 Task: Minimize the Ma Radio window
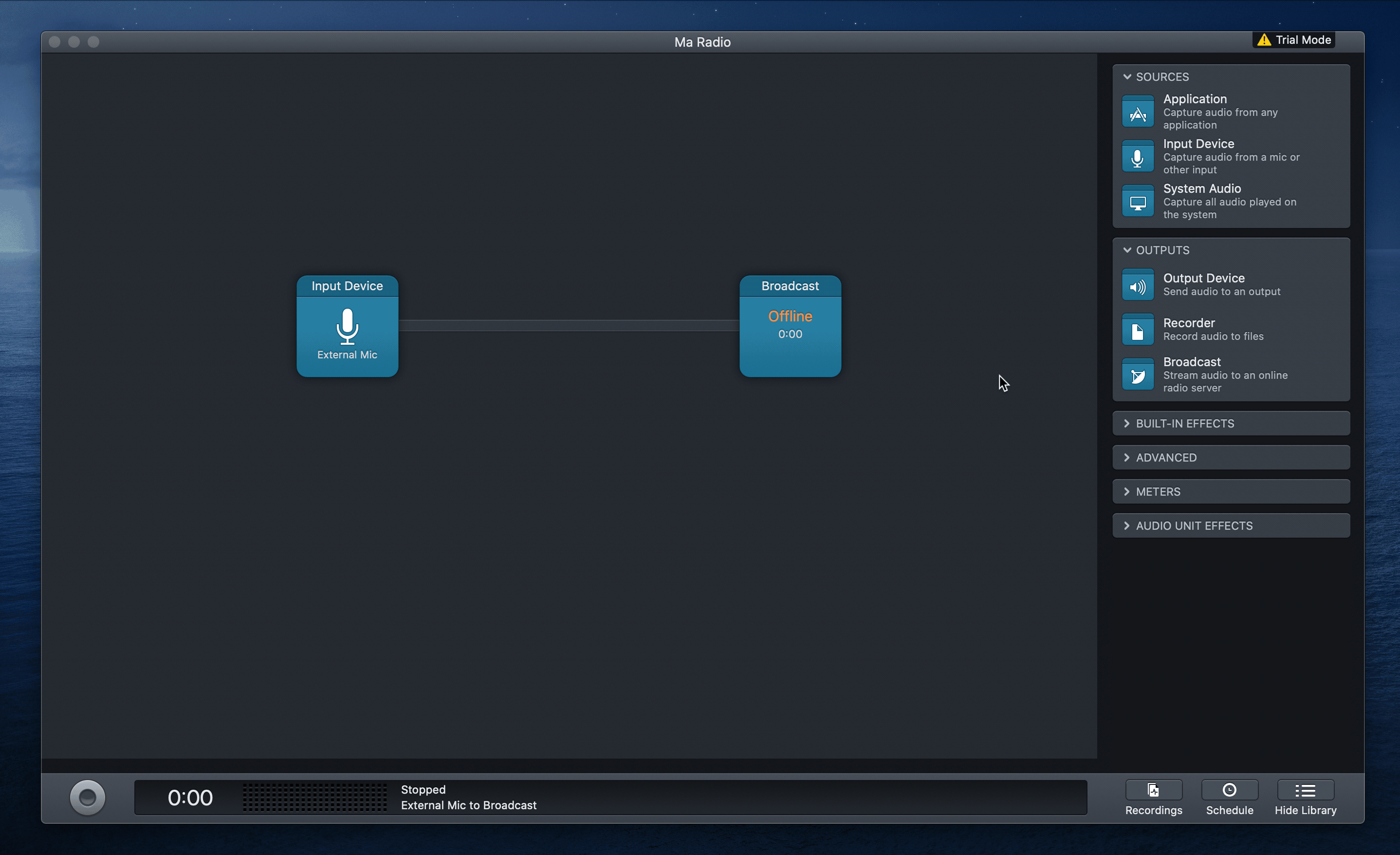click(x=74, y=42)
